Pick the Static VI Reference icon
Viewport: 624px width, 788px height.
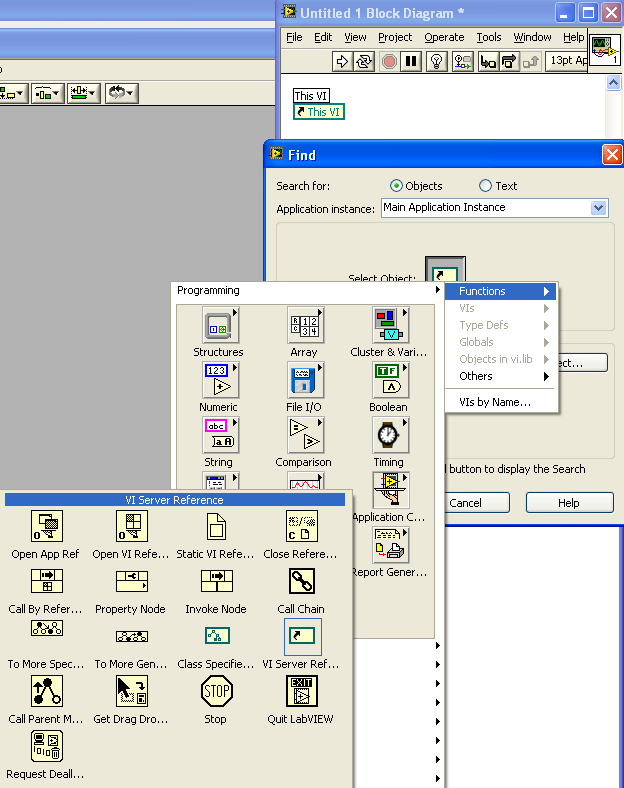tap(217, 526)
